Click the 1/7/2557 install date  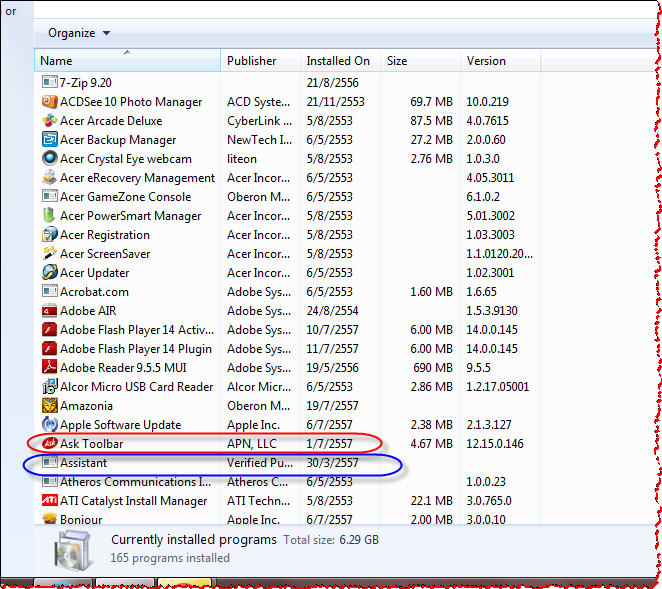click(329, 444)
